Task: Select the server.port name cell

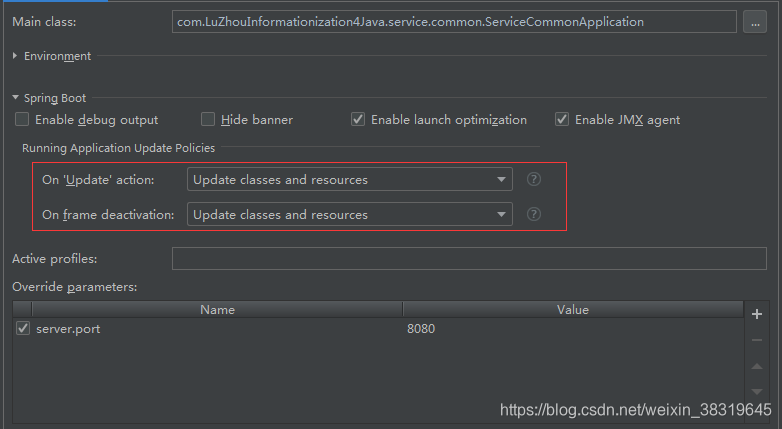Action: [217, 329]
